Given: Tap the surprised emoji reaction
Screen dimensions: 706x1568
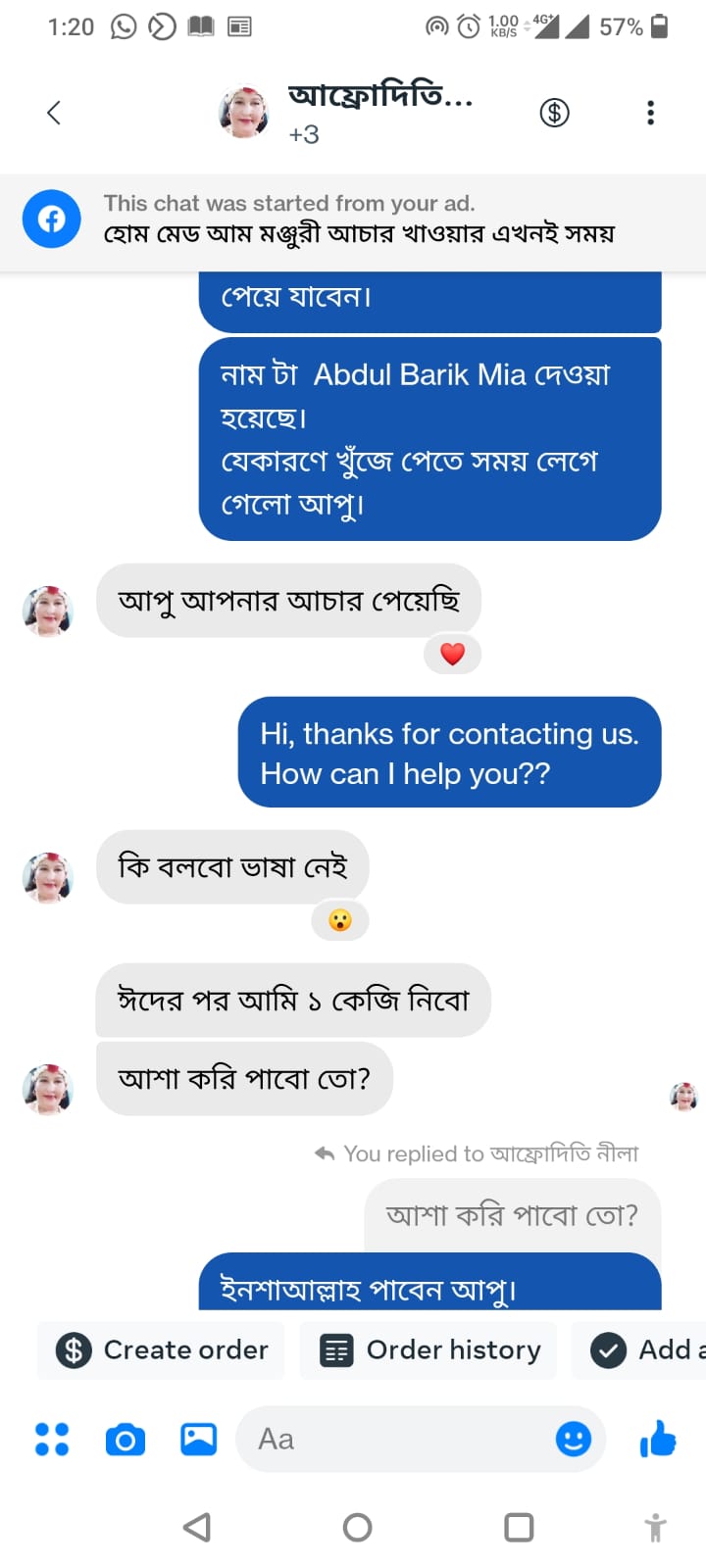Looking at the screenshot, I should tap(340, 920).
